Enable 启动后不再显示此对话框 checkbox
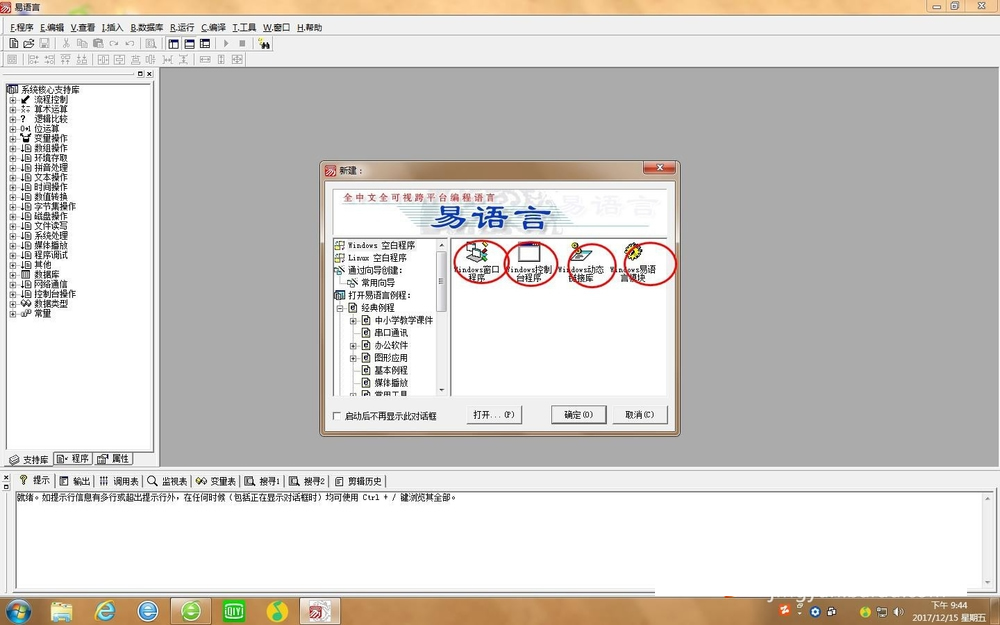1000x625 pixels. [x=337, y=415]
